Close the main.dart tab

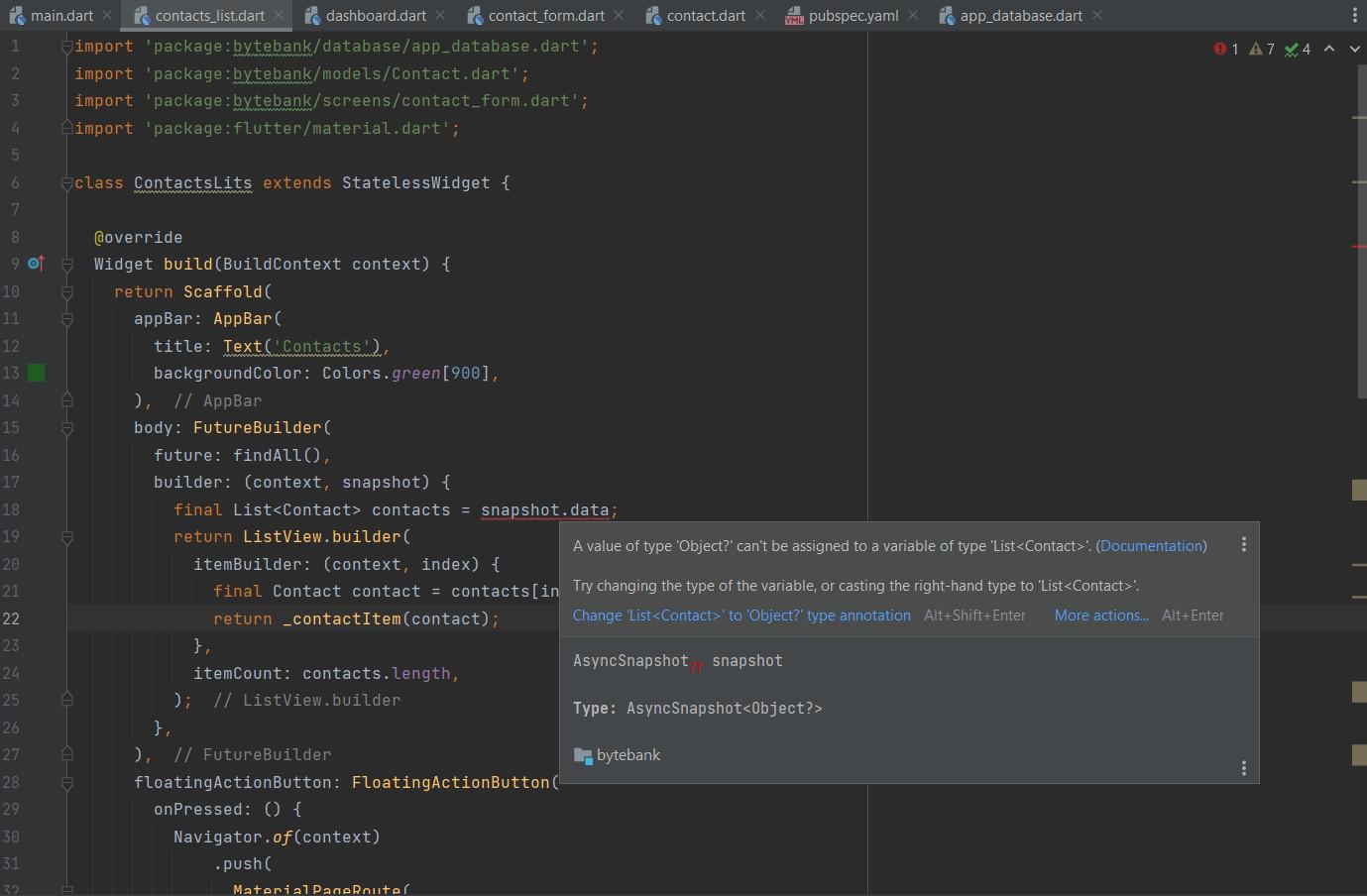tap(107, 16)
